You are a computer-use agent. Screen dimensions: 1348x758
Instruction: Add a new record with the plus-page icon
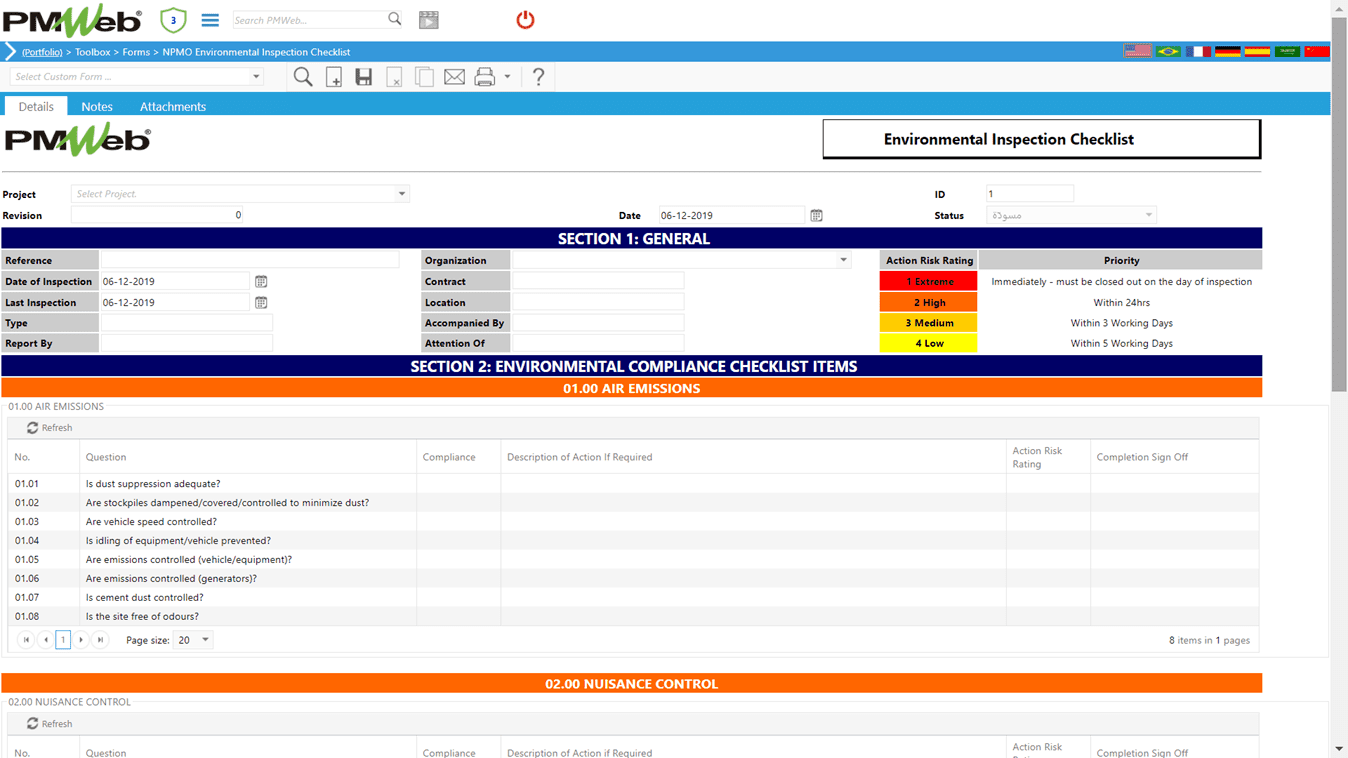(x=334, y=77)
